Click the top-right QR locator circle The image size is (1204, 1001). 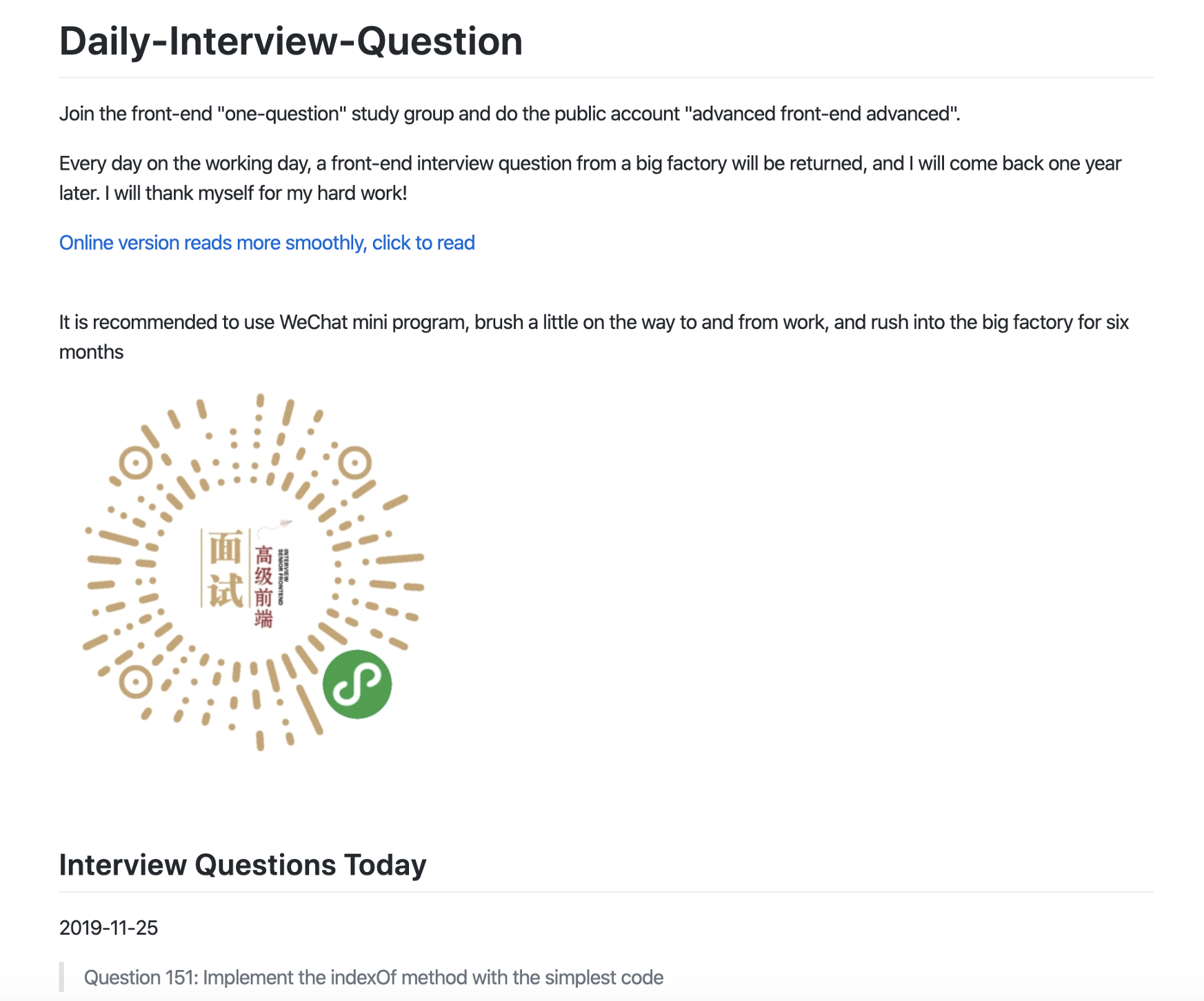click(x=355, y=463)
